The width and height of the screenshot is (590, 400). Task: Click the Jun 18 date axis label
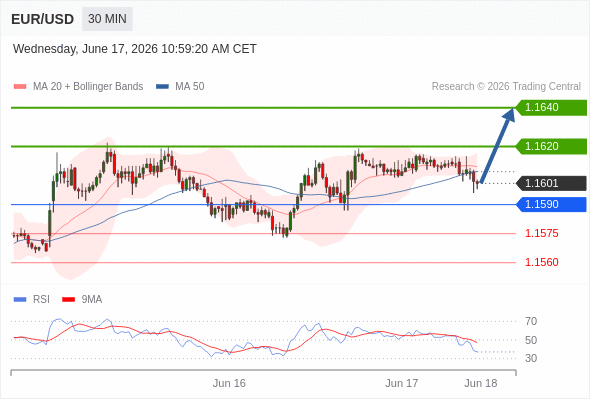click(481, 383)
